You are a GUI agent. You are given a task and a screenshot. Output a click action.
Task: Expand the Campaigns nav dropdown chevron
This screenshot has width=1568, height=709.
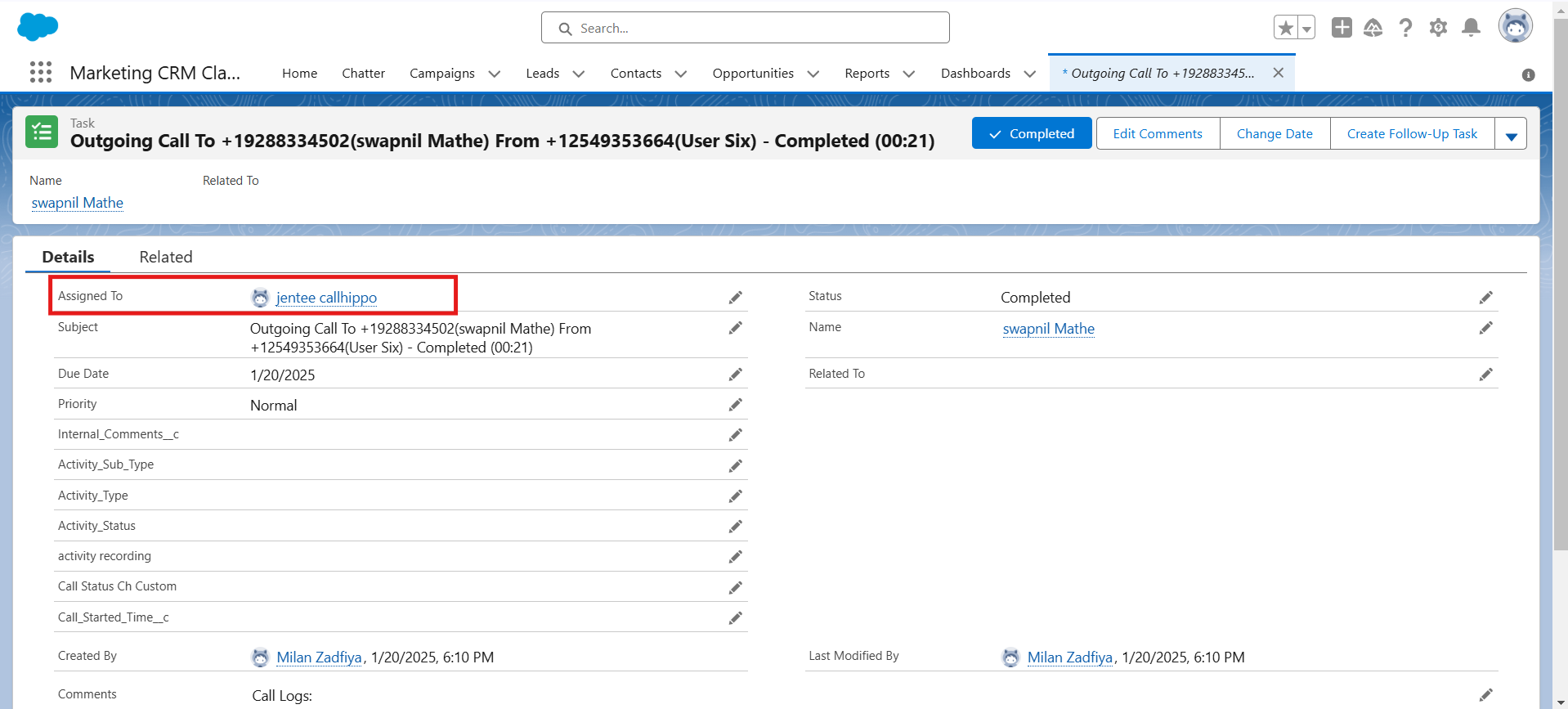click(495, 74)
